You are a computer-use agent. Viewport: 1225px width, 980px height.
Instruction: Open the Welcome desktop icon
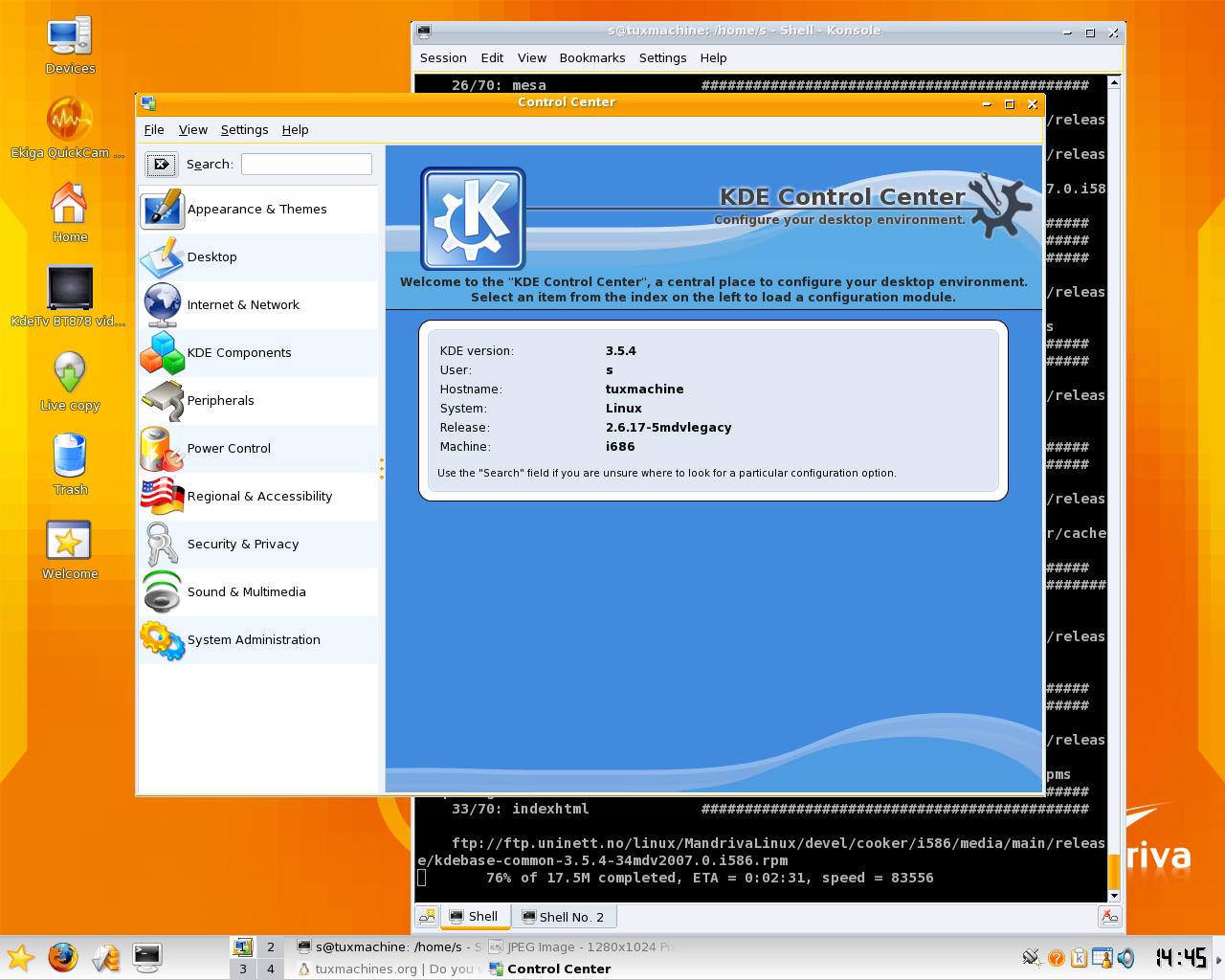pyautogui.click(x=70, y=549)
